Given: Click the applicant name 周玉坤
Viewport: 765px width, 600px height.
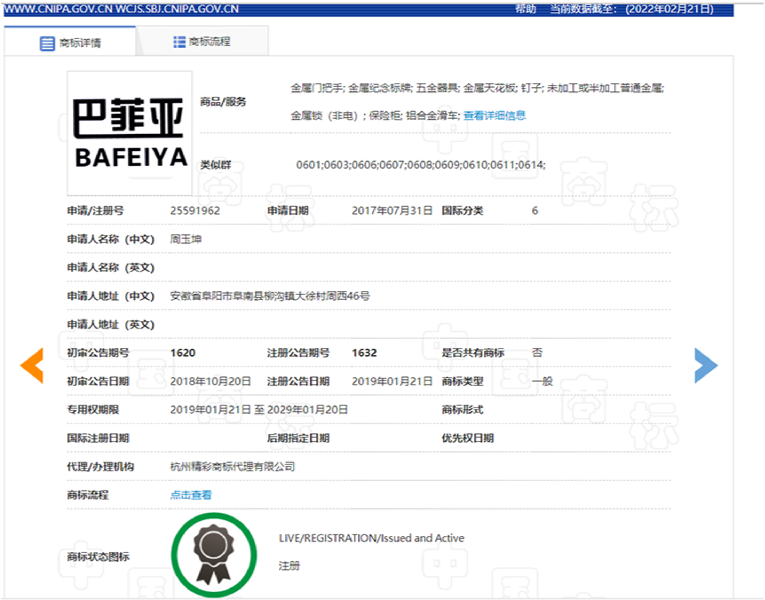Looking at the screenshot, I should click(186, 239).
